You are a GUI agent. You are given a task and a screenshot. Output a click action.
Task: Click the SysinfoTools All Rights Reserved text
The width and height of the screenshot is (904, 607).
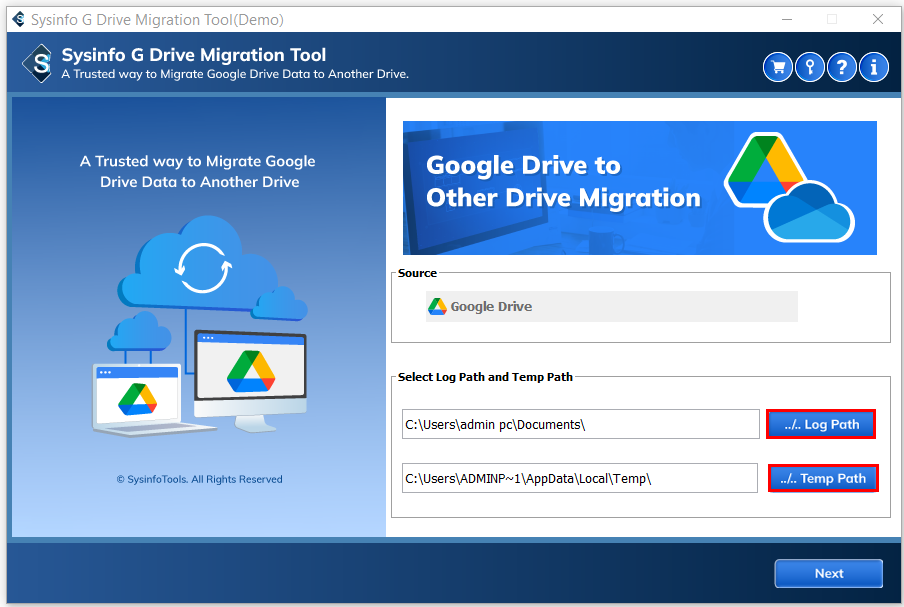pos(199,479)
